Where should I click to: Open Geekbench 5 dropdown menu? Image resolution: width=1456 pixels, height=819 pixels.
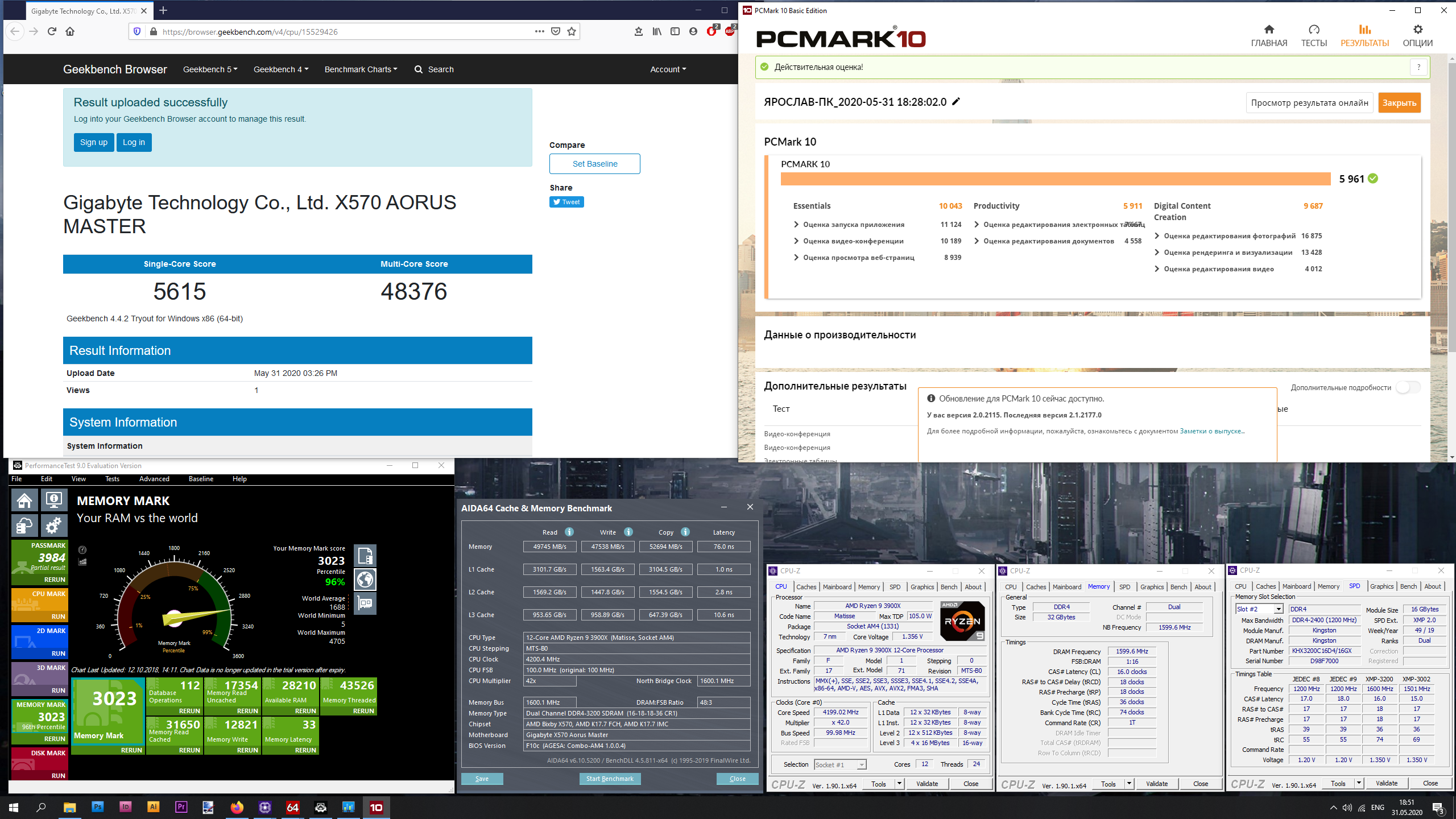[x=210, y=69]
